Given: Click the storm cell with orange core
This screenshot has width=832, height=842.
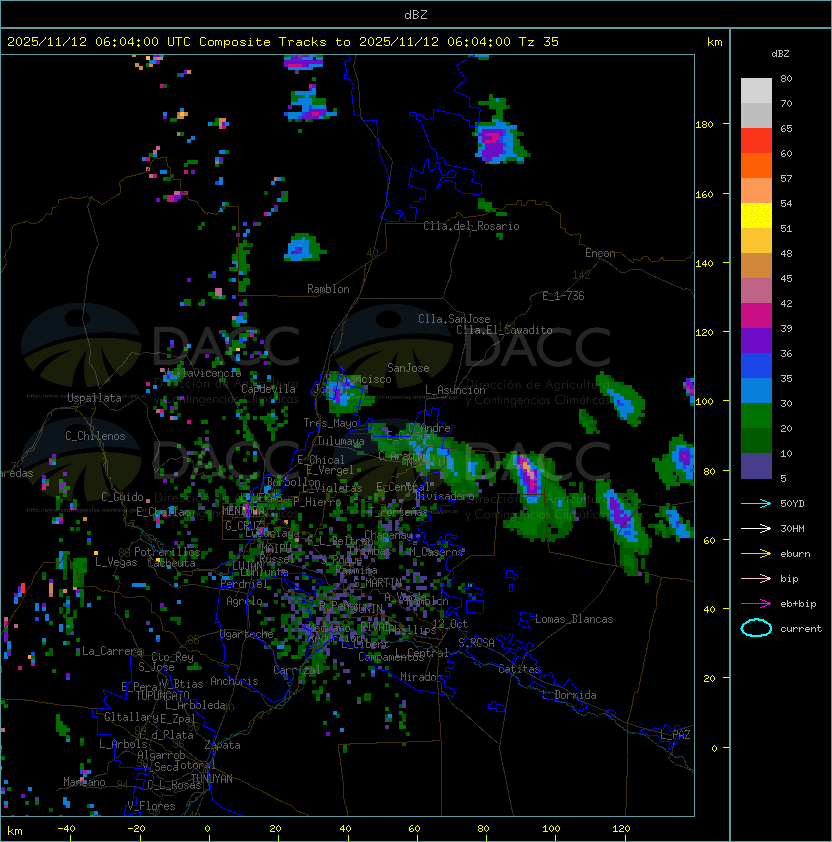Looking at the screenshot, I should click(529, 474).
